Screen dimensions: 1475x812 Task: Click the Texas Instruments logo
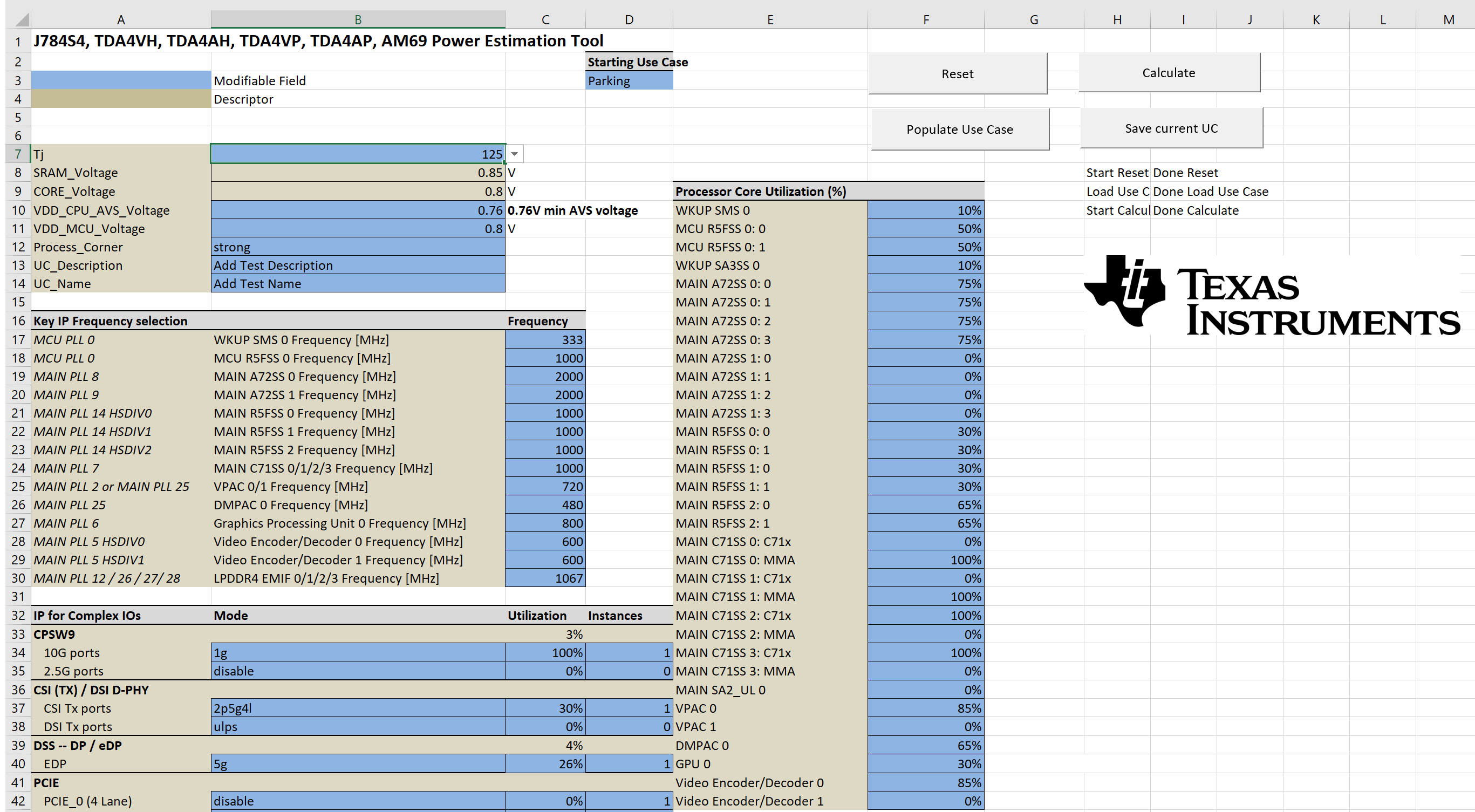(x=1272, y=296)
